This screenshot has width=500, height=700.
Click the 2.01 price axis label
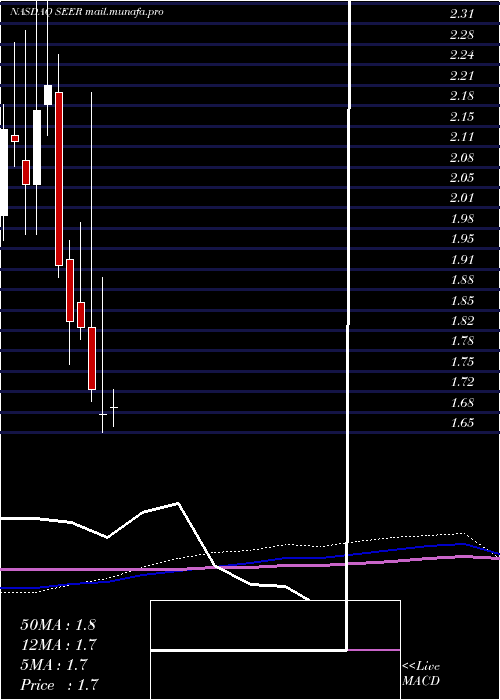click(462, 198)
